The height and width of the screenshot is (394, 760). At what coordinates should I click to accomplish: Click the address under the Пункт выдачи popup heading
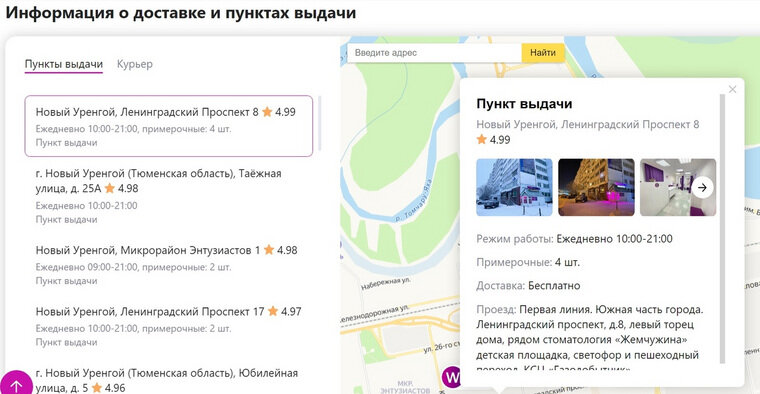coord(587,125)
